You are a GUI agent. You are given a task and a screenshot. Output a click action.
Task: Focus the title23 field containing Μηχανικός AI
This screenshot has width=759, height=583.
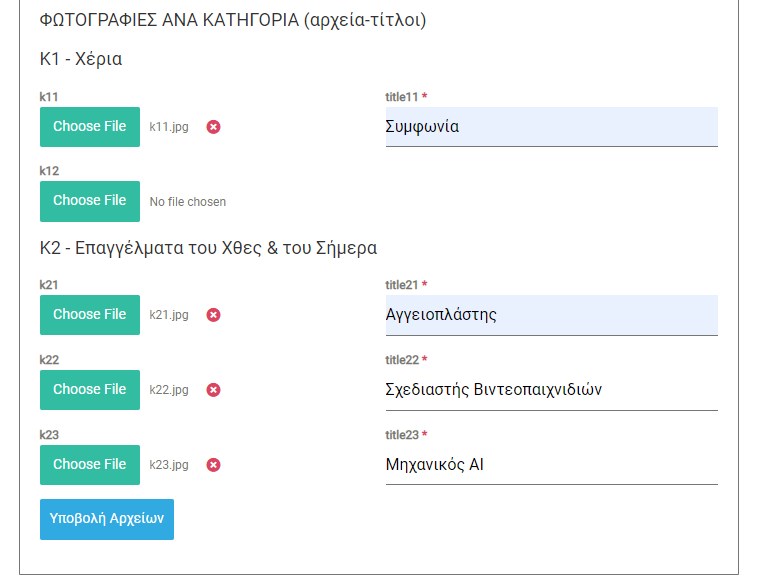[x=551, y=465]
